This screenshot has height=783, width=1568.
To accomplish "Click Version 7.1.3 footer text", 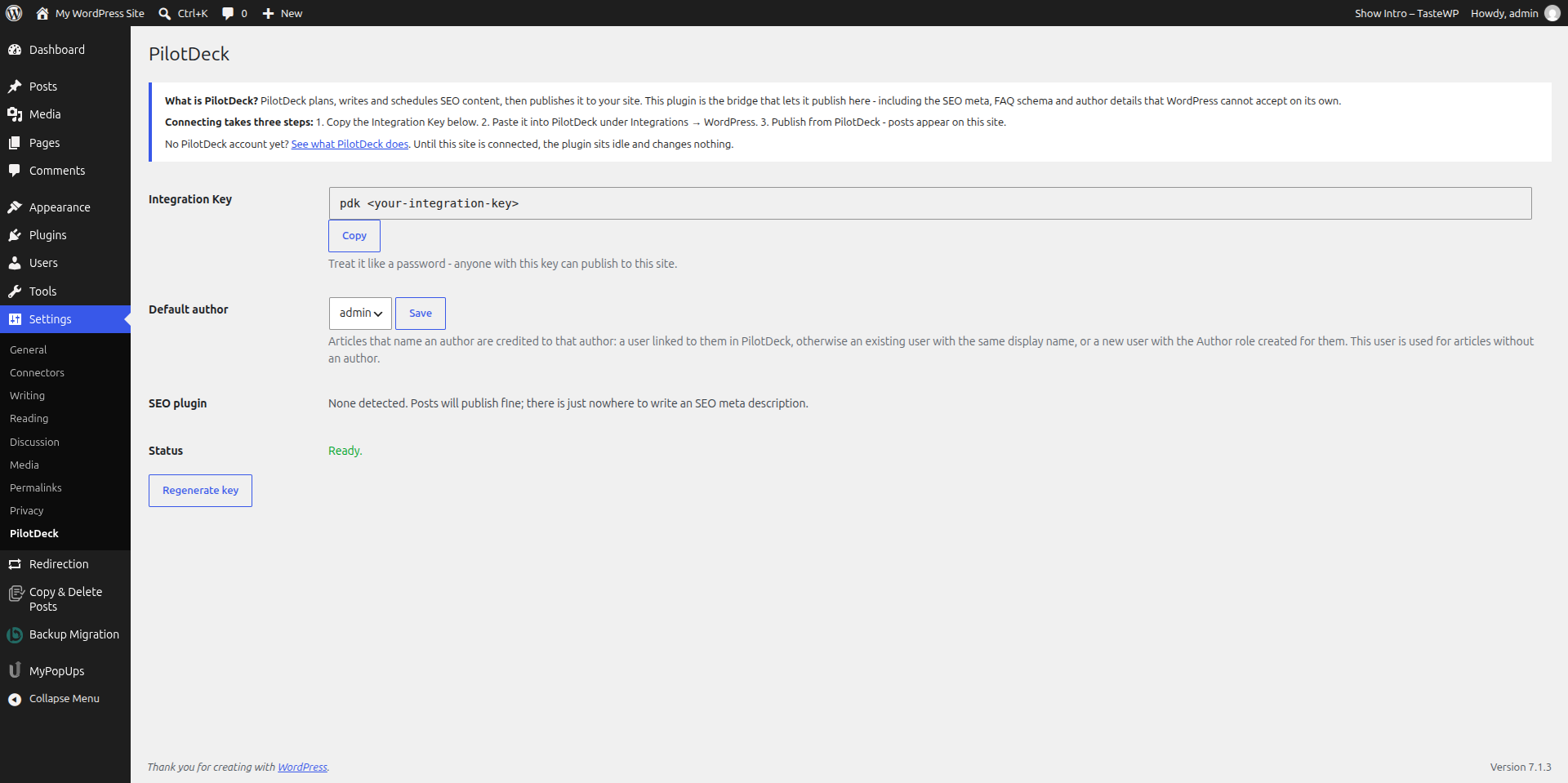I will (x=1520, y=767).
